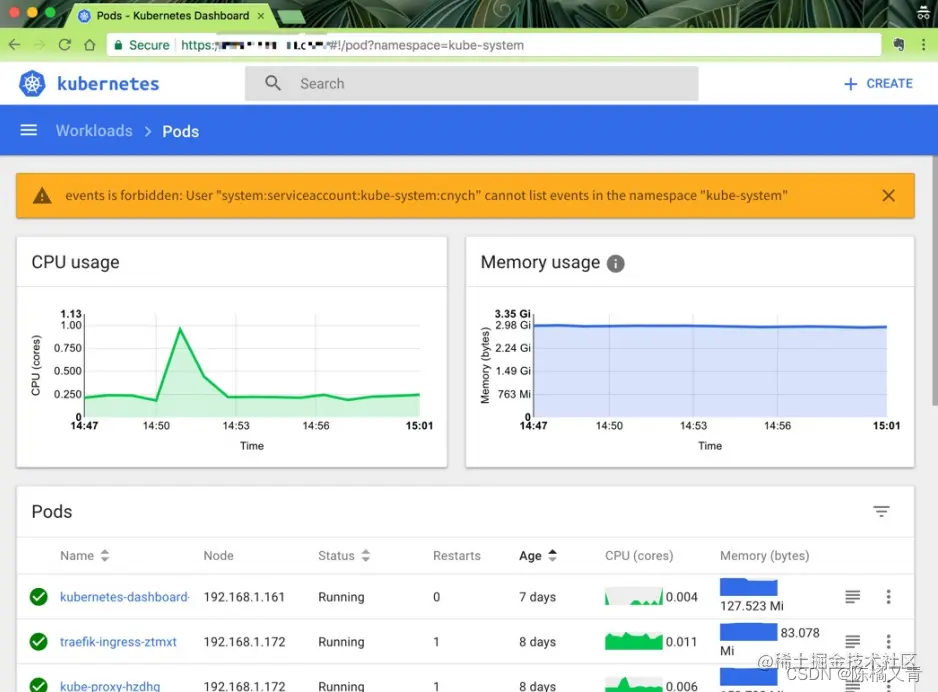Close the Pods Kubernetes Dashboard tab
The image size is (938, 692).
[261, 16]
